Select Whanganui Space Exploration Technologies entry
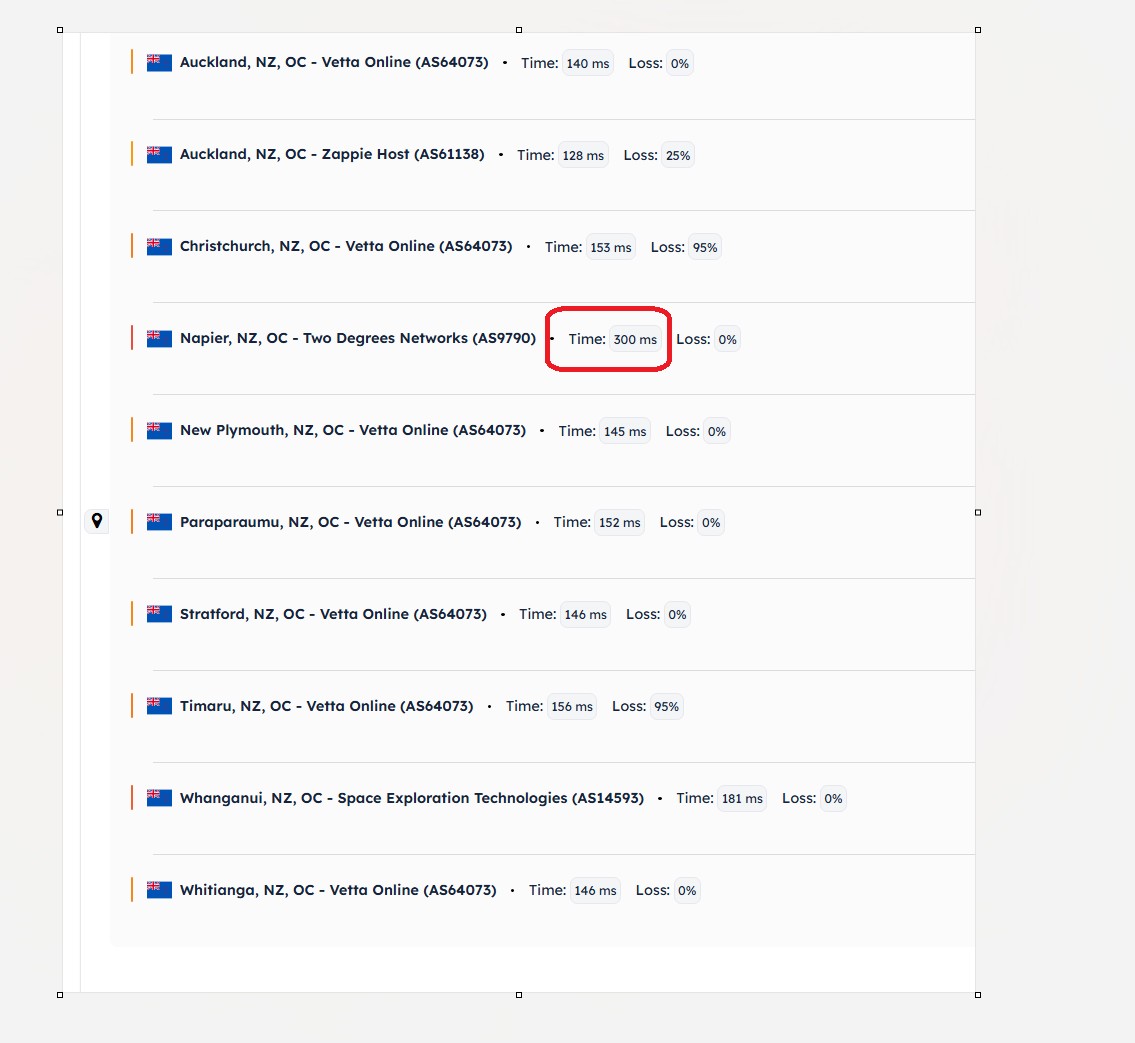Screen dimensions: 1135x1043 411,798
